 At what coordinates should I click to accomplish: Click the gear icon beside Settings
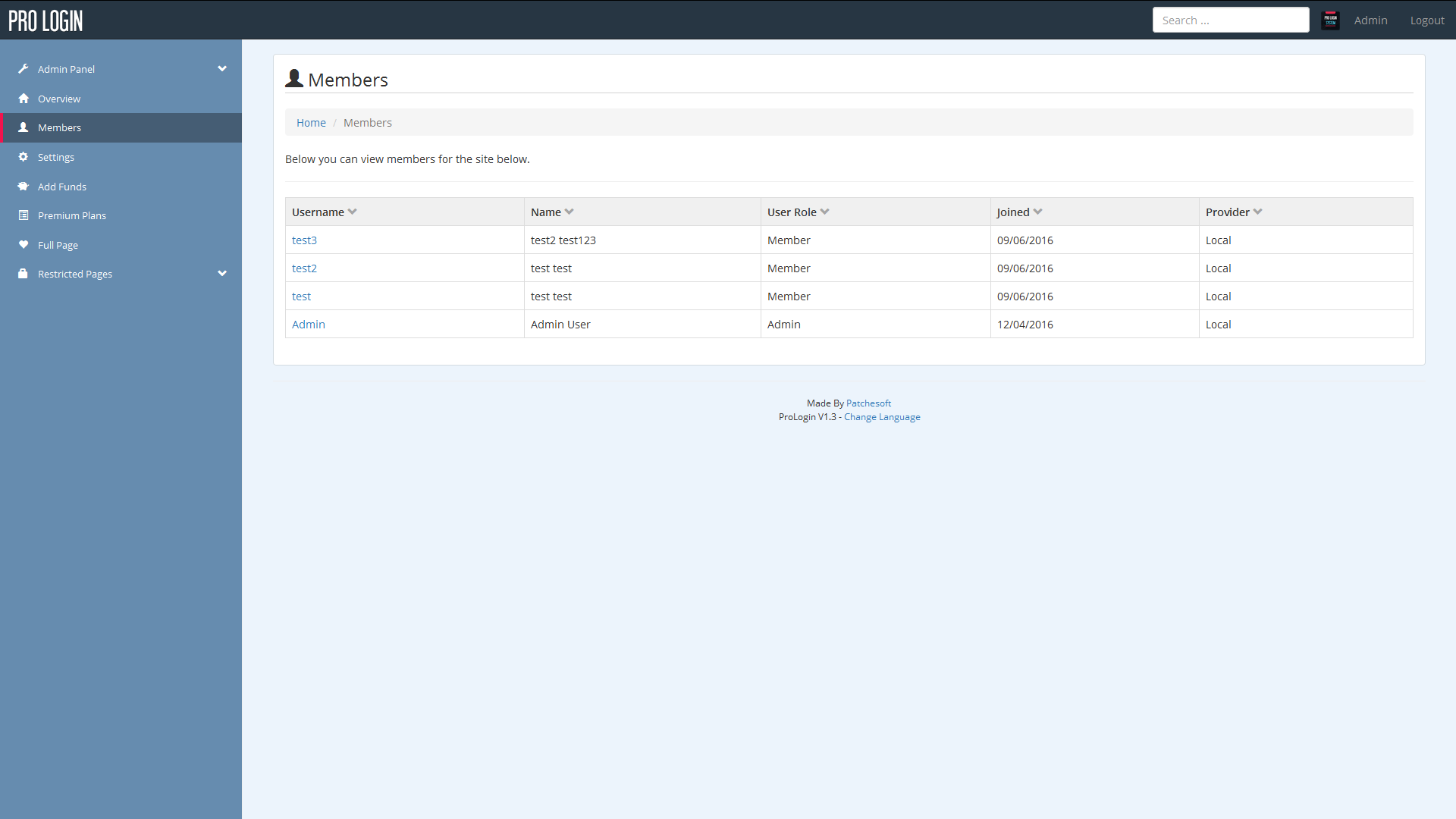(24, 157)
